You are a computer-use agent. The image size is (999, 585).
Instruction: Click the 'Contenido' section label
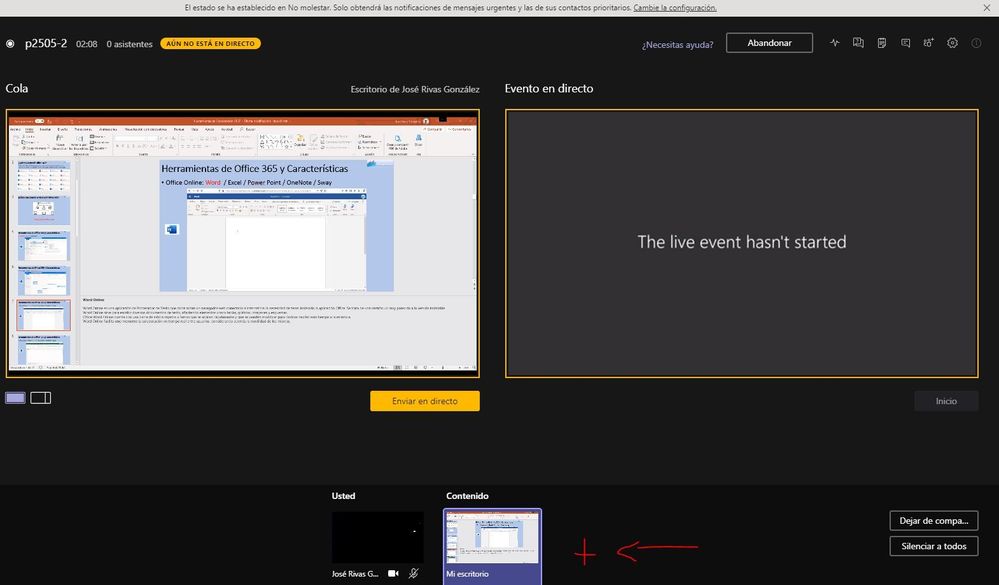point(467,496)
